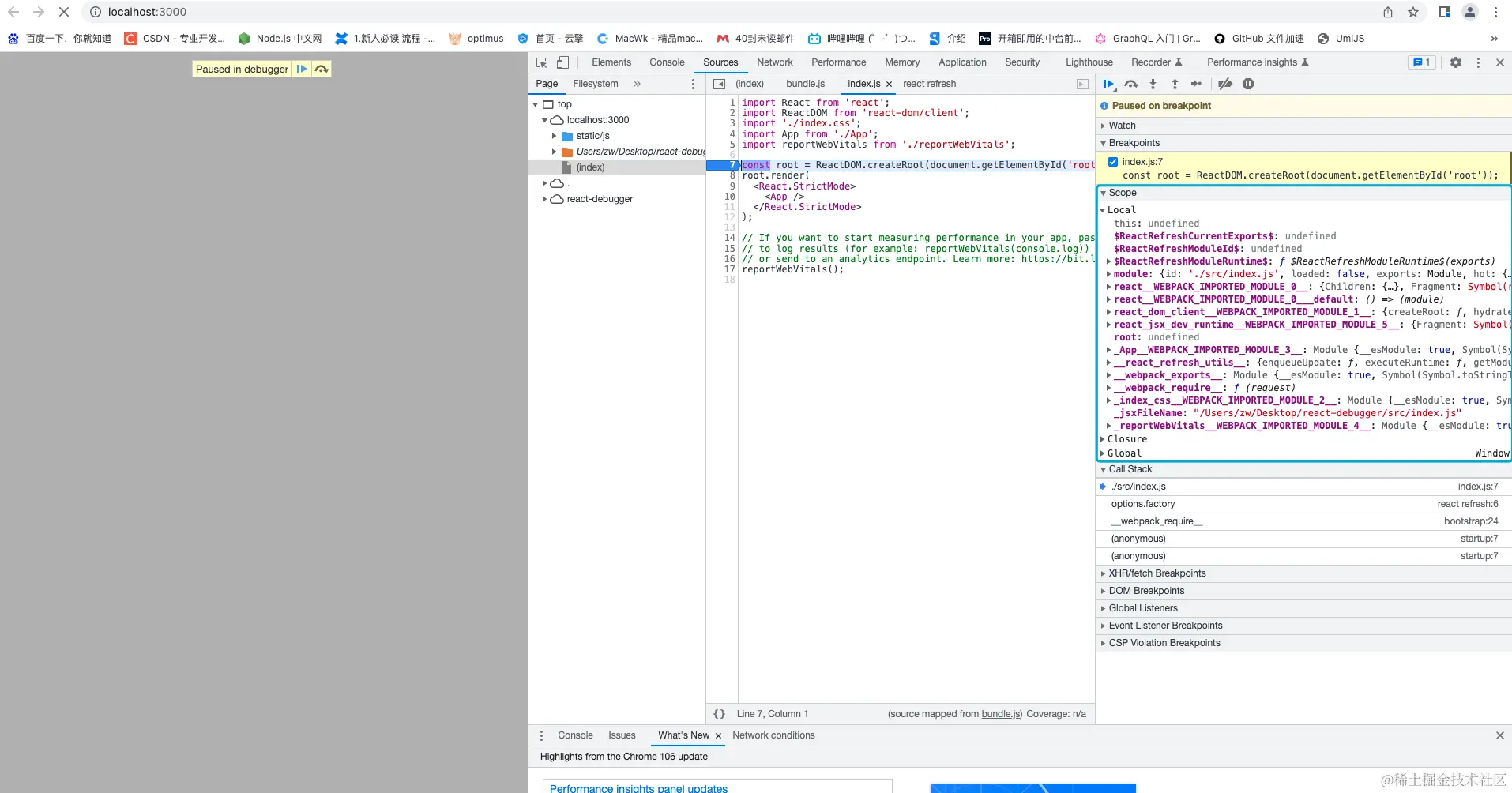Click the bundle.js source map link
The image size is (1512, 793).
click(x=1001, y=714)
